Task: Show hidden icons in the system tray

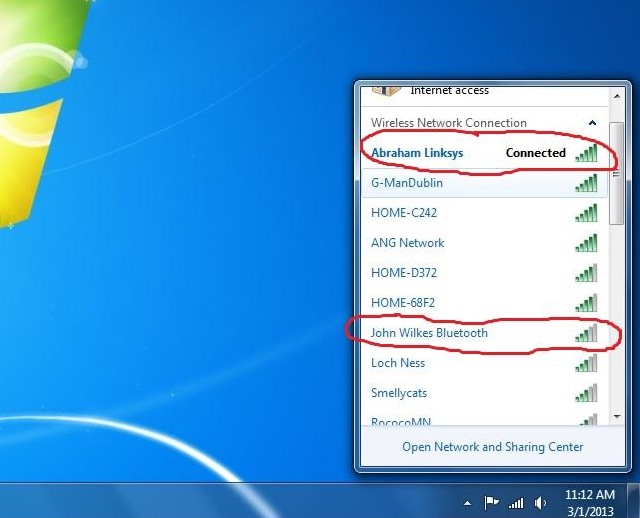Action: point(466,502)
